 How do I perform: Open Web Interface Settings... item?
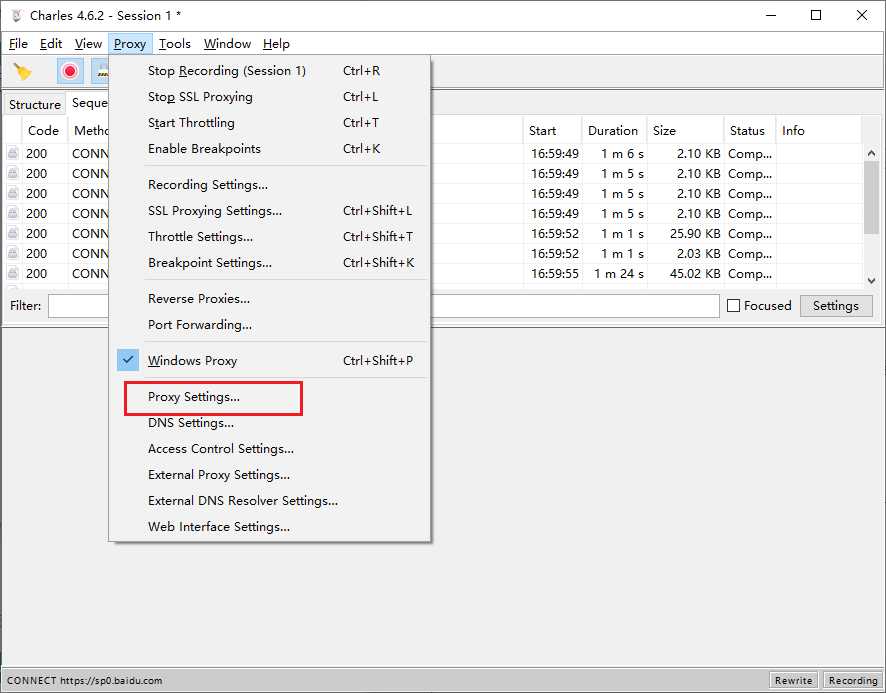coord(270,527)
